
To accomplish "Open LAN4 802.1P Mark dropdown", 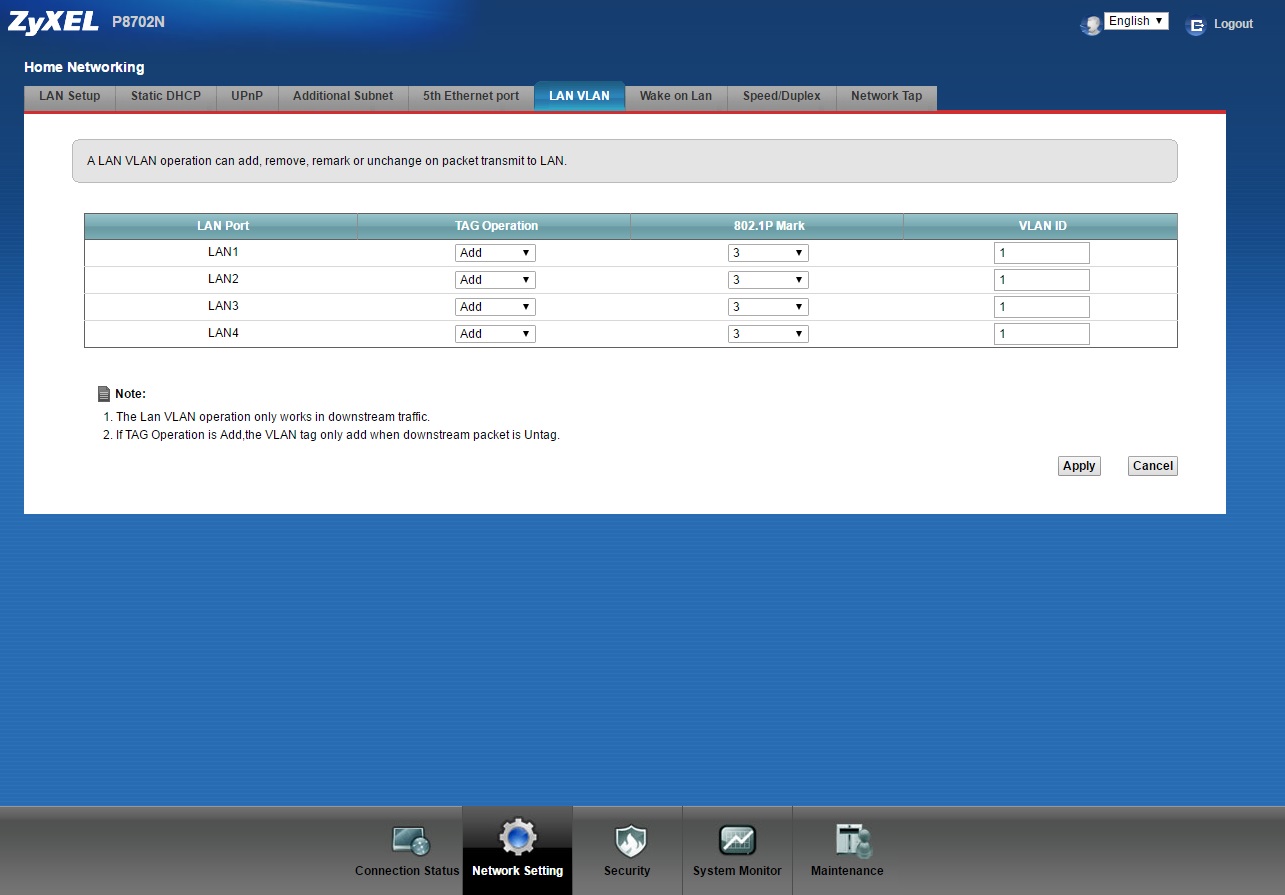I will pyautogui.click(x=768, y=334).
